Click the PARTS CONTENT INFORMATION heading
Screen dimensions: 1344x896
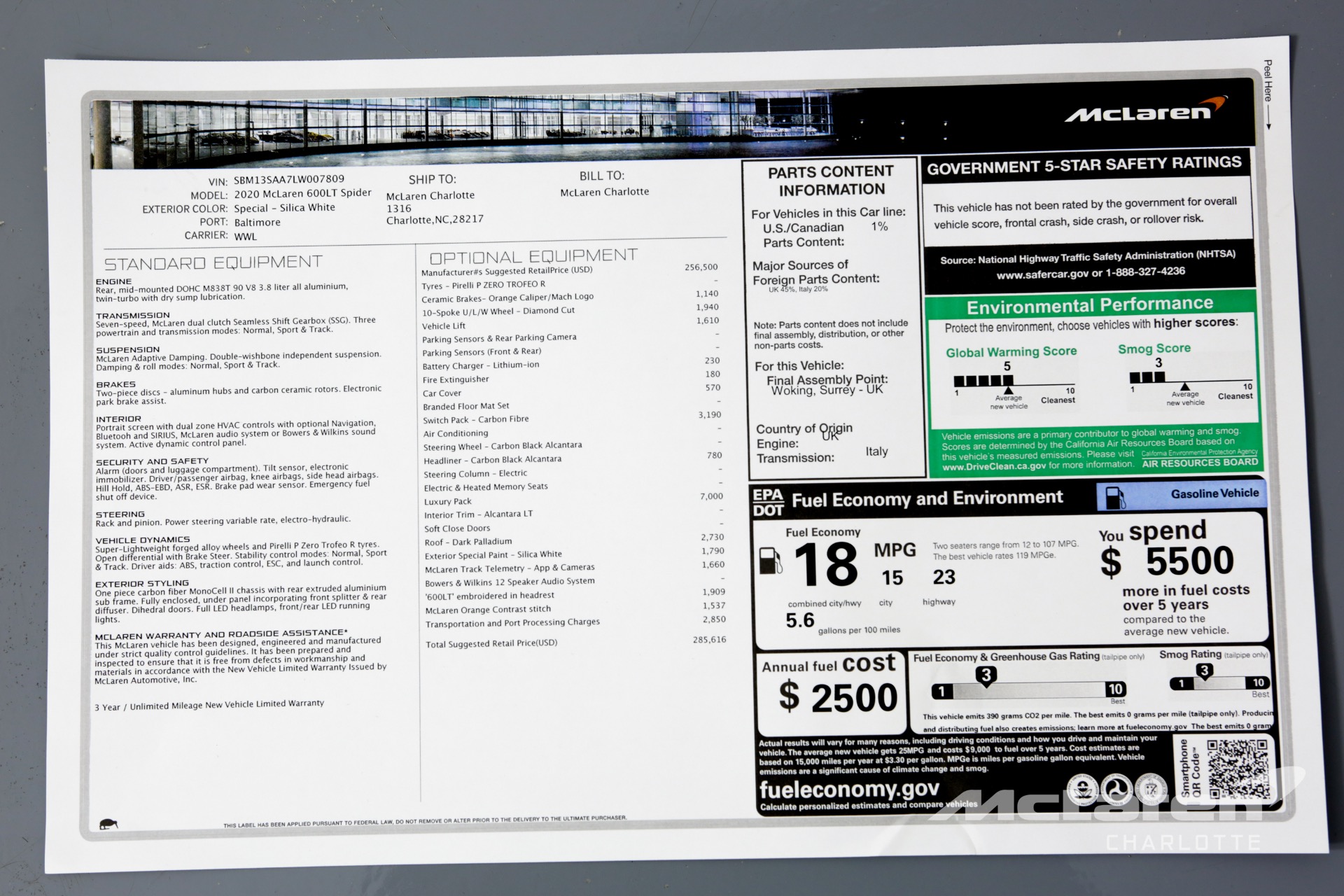pos(831,181)
